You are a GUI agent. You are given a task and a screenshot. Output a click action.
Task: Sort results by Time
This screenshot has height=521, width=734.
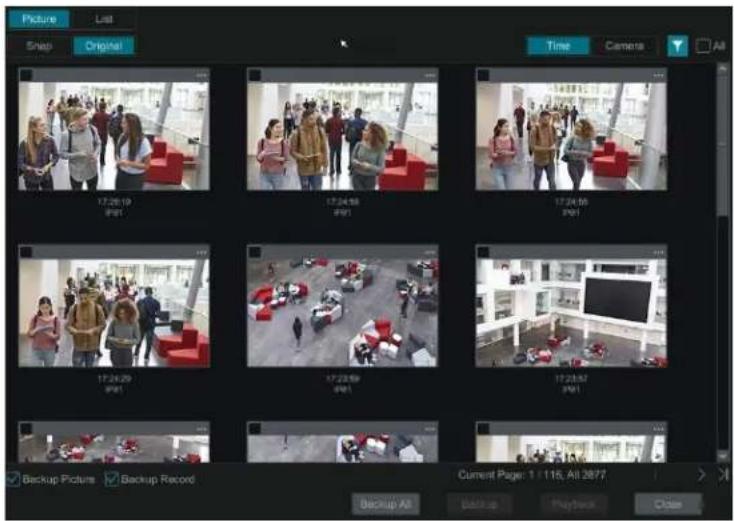(558, 46)
